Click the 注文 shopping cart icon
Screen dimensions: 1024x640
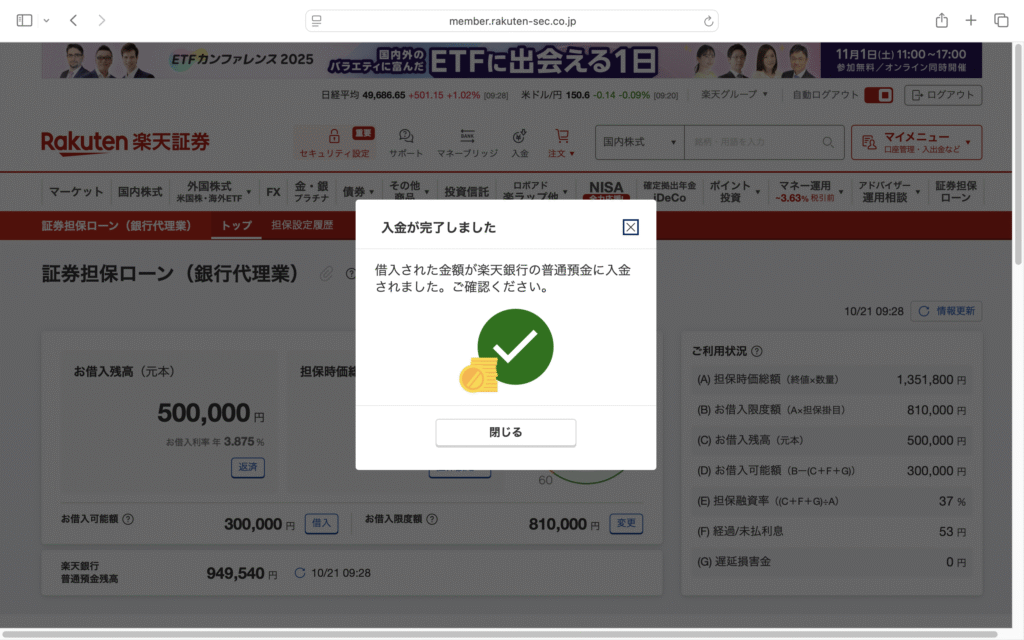pos(561,136)
